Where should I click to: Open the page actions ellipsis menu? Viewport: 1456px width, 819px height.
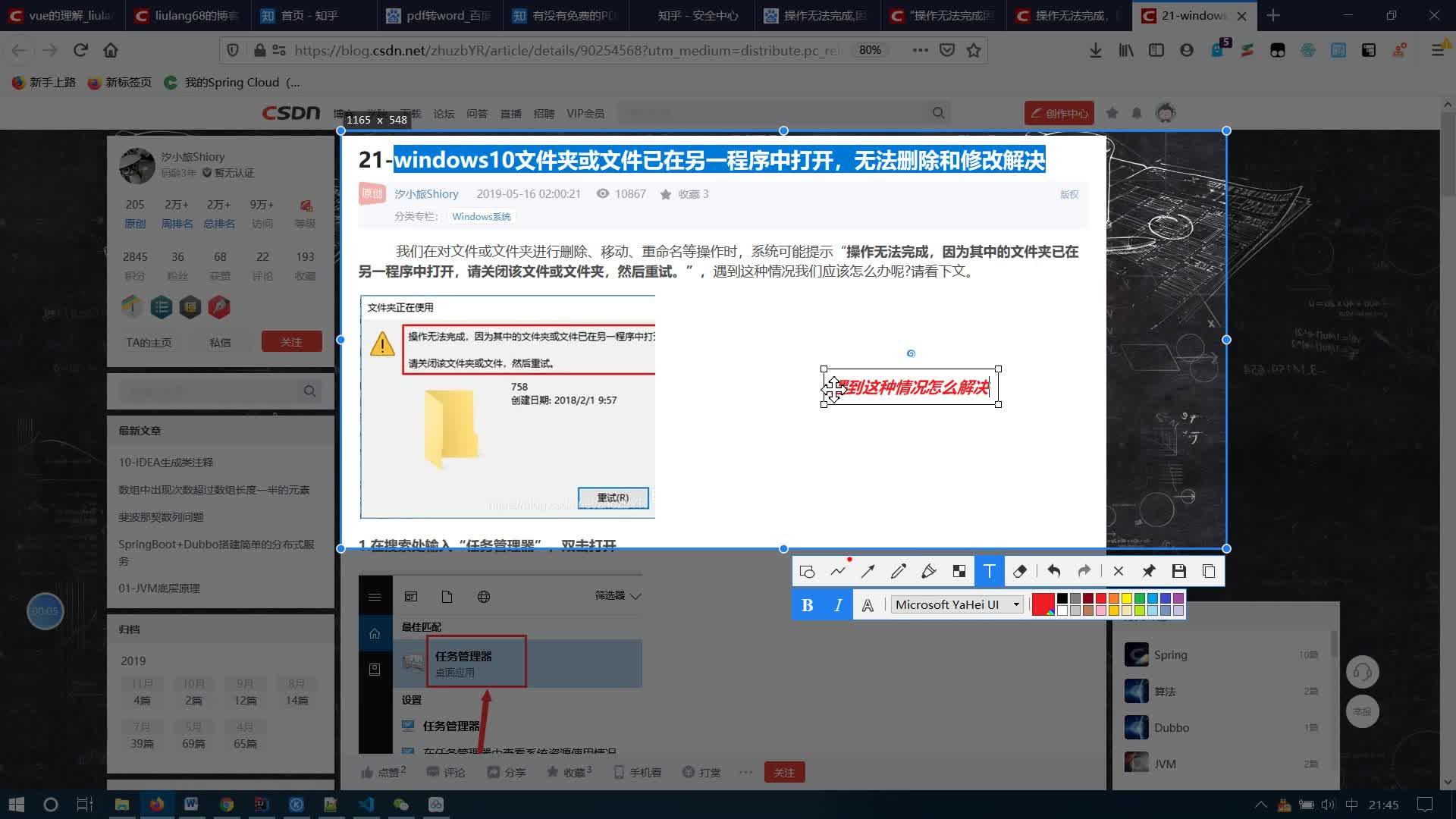[921, 50]
